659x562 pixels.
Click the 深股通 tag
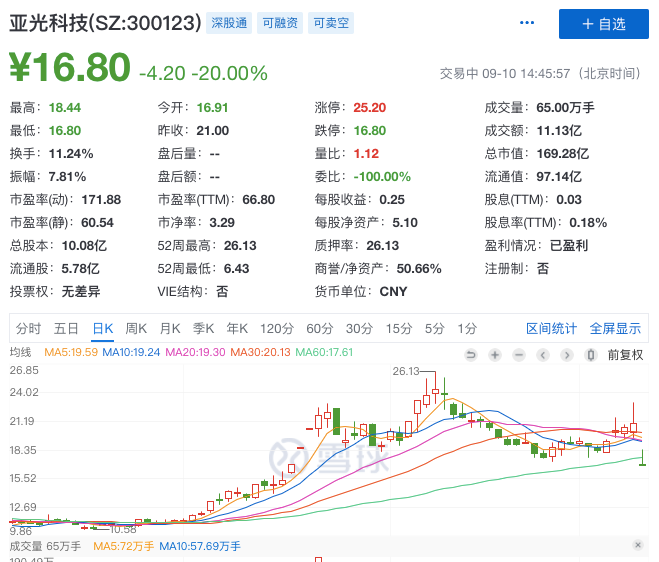point(229,23)
